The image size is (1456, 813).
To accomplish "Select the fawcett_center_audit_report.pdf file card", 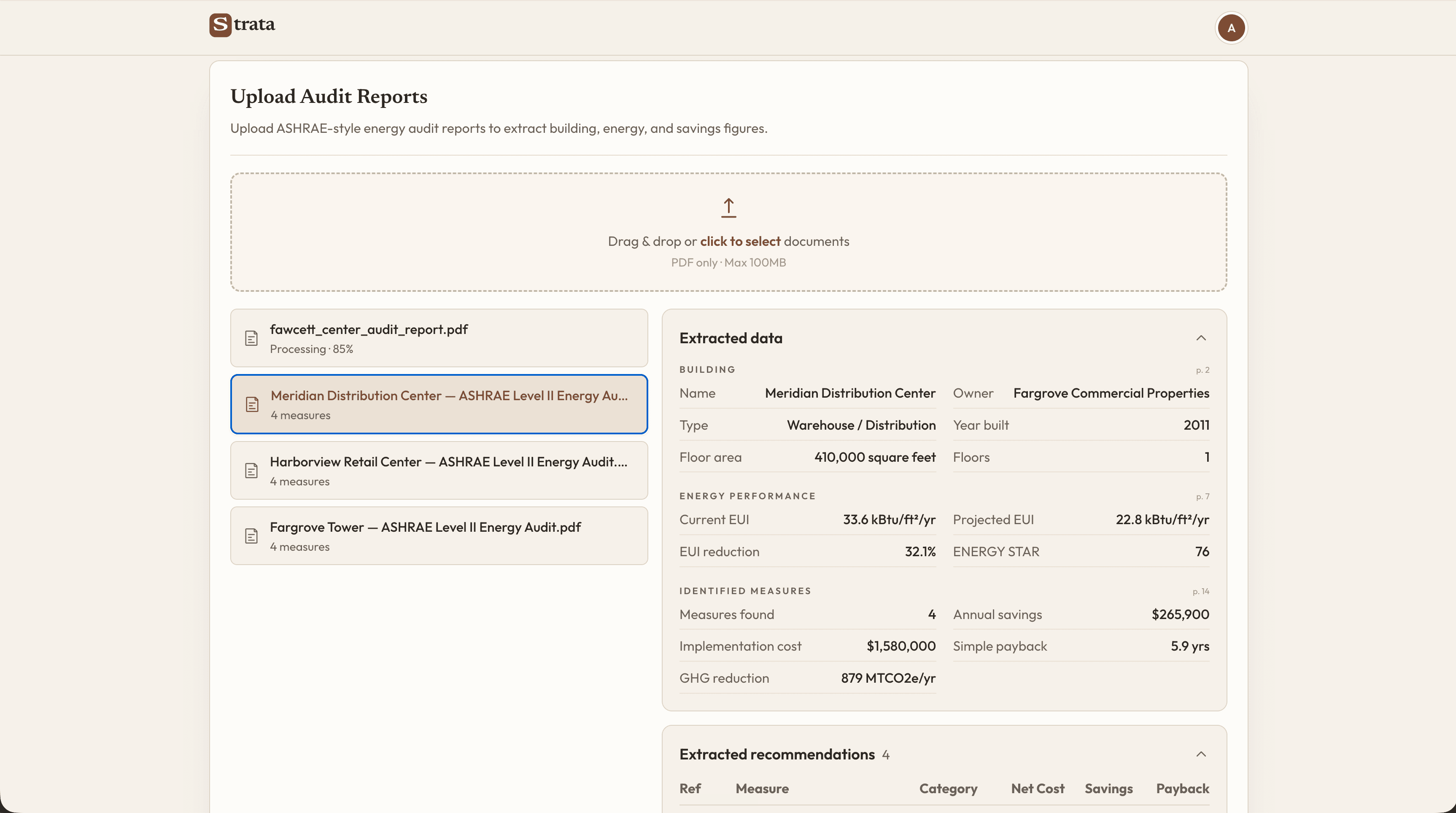I will (x=439, y=338).
